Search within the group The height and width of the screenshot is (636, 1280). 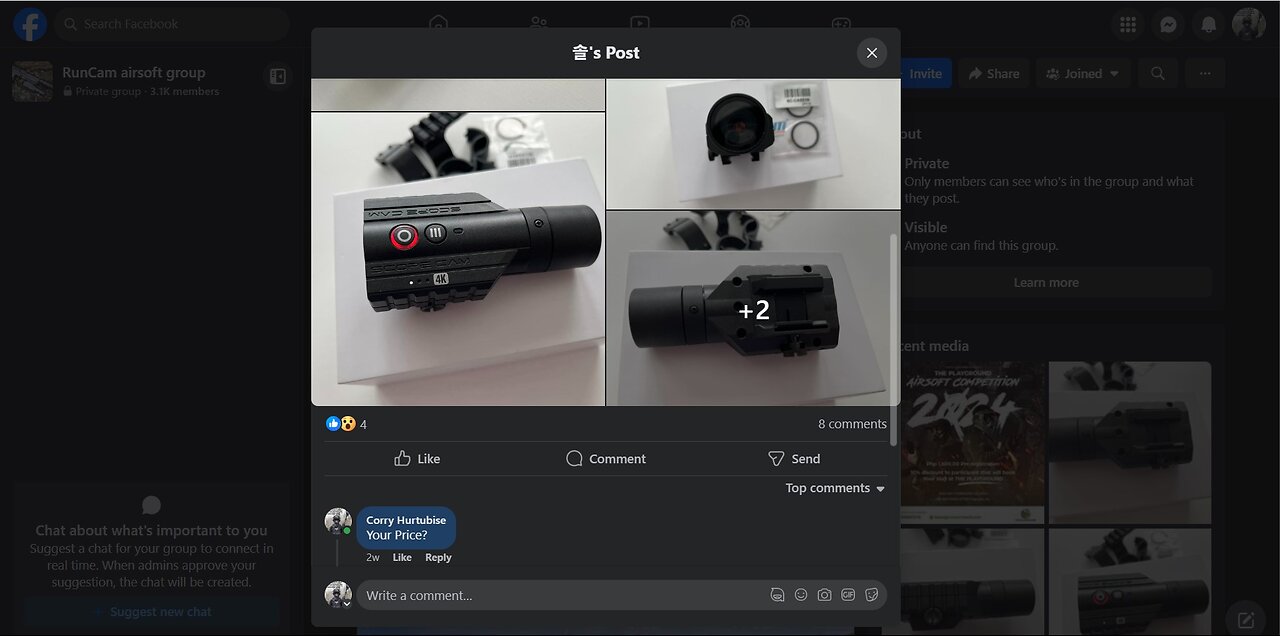click(1157, 73)
